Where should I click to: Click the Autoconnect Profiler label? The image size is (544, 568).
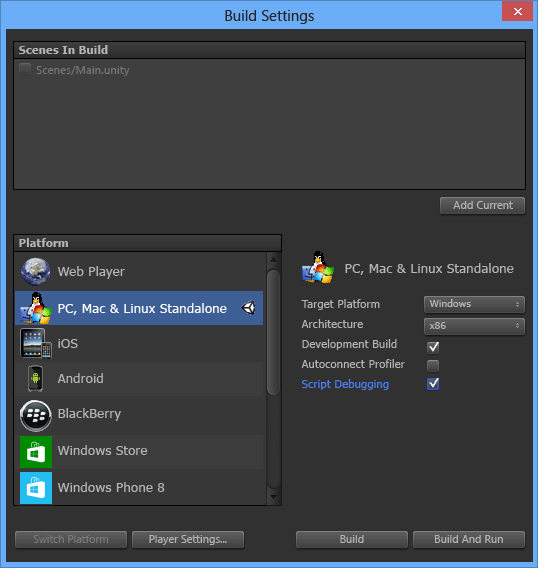(353, 364)
